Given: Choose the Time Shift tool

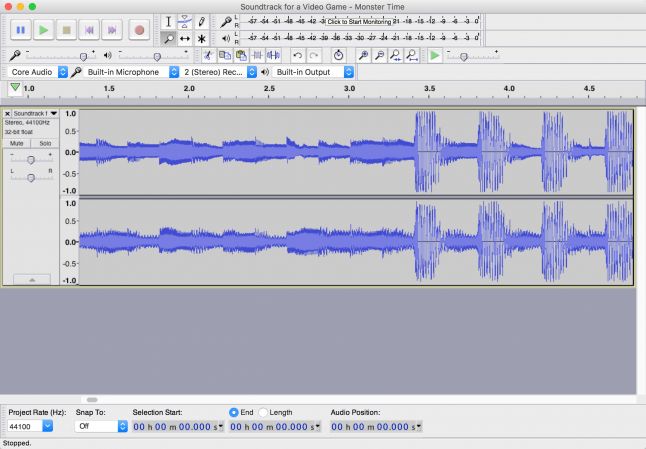Looking at the screenshot, I should point(185,38).
